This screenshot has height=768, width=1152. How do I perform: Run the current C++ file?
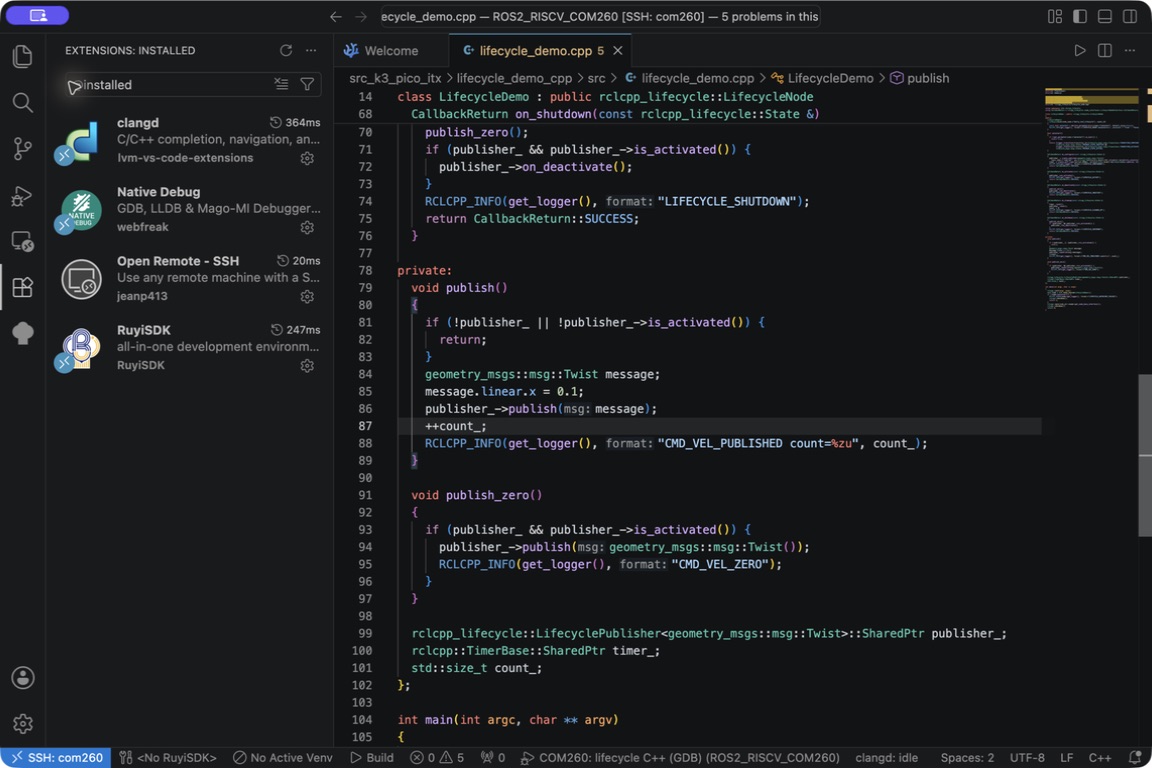point(1079,50)
